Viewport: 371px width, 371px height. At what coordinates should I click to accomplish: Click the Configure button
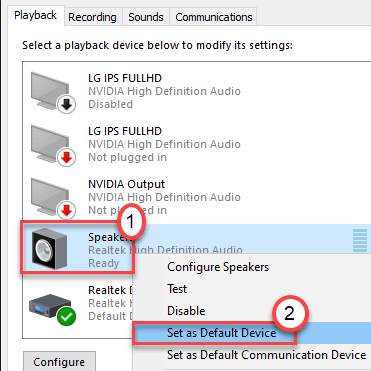click(x=59, y=361)
